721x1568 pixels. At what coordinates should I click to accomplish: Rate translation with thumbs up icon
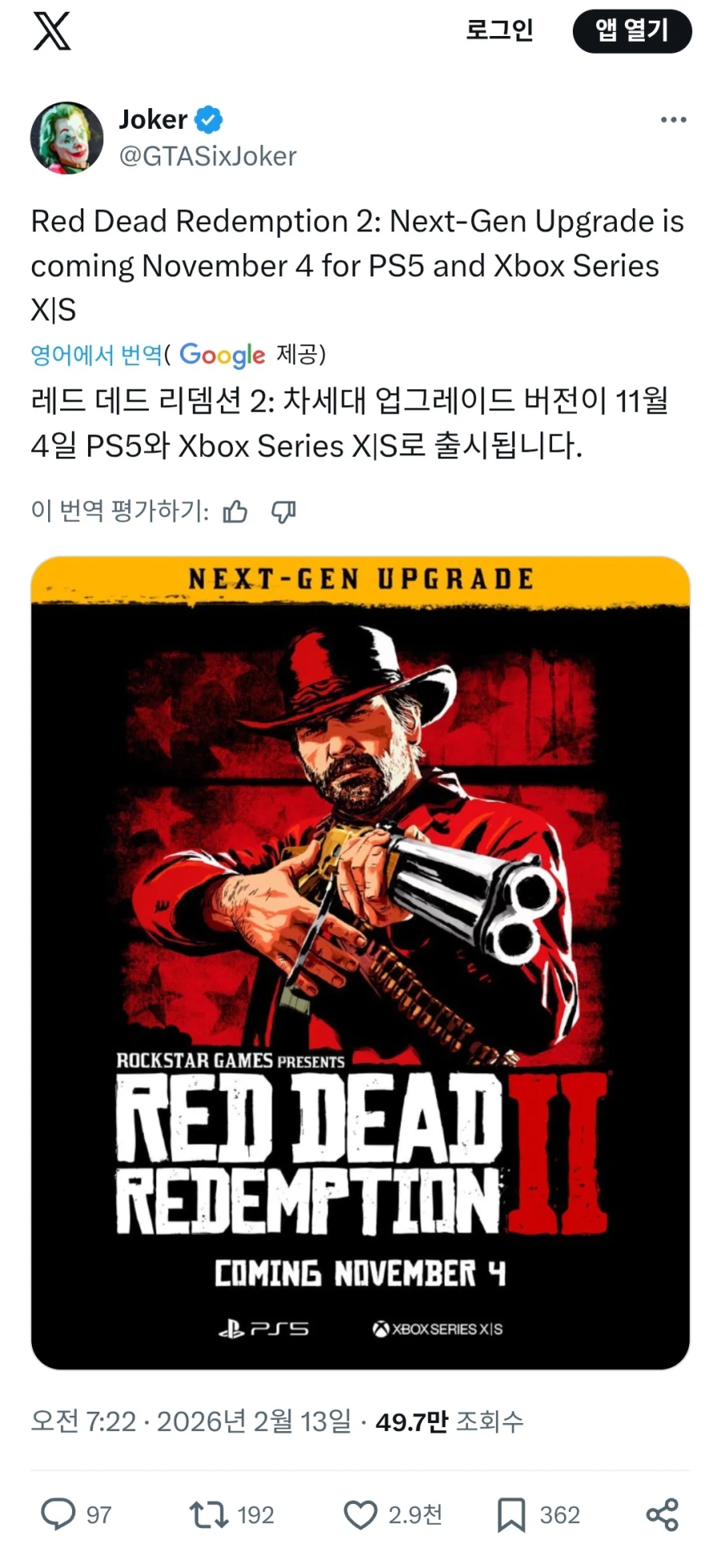tap(235, 511)
